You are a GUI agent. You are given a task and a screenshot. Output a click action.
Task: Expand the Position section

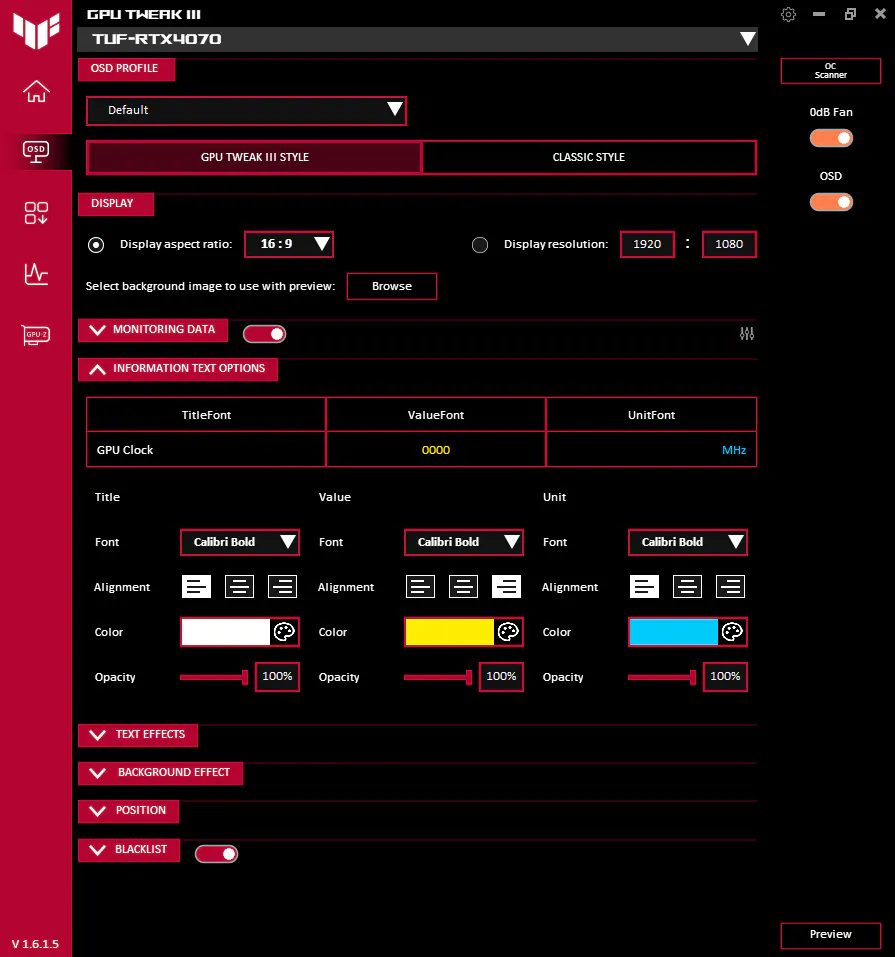click(128, 811)
